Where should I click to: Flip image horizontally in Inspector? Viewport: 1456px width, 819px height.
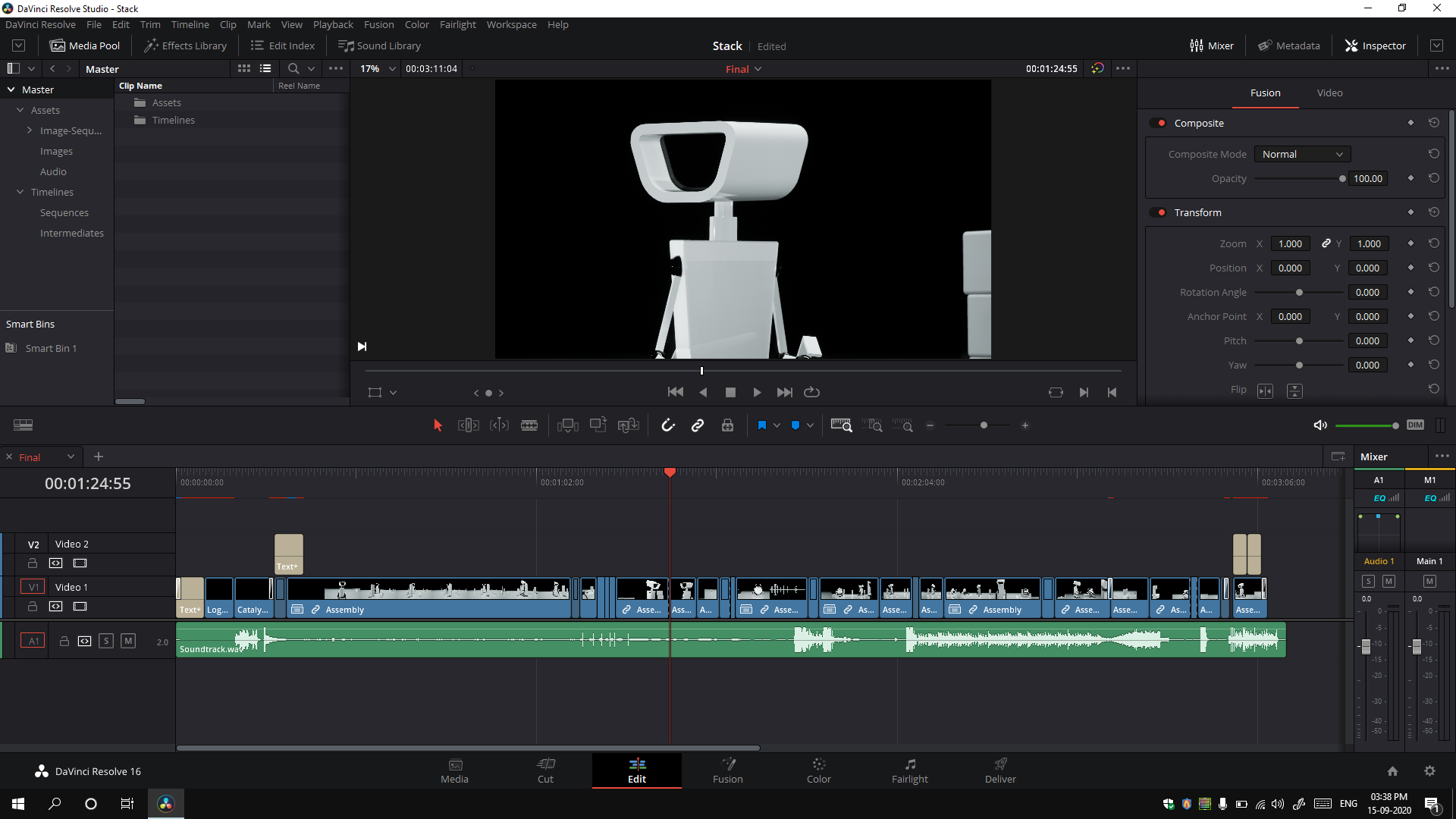(x=1265, y=391)
